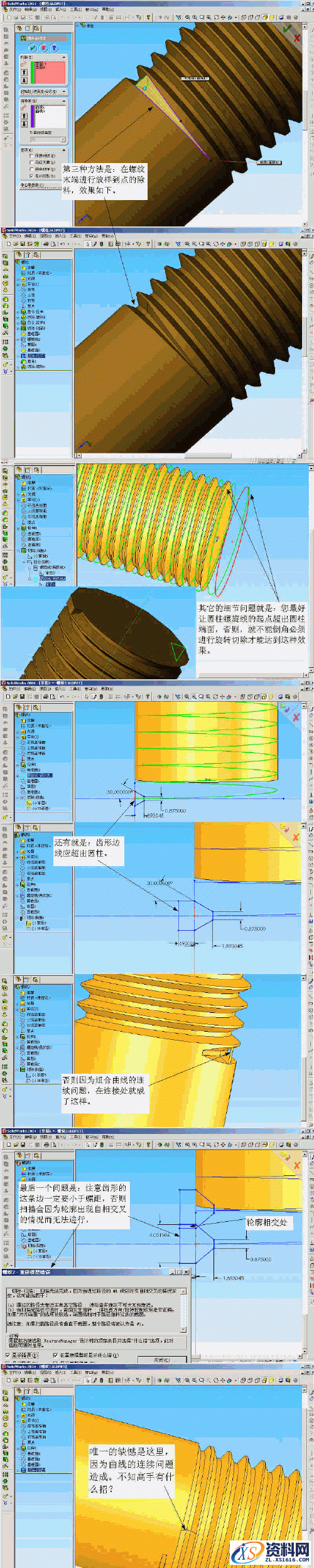Expand the 起始/结束约束 section in PropertyManager

pyautogui.click(x=43, y=92)
